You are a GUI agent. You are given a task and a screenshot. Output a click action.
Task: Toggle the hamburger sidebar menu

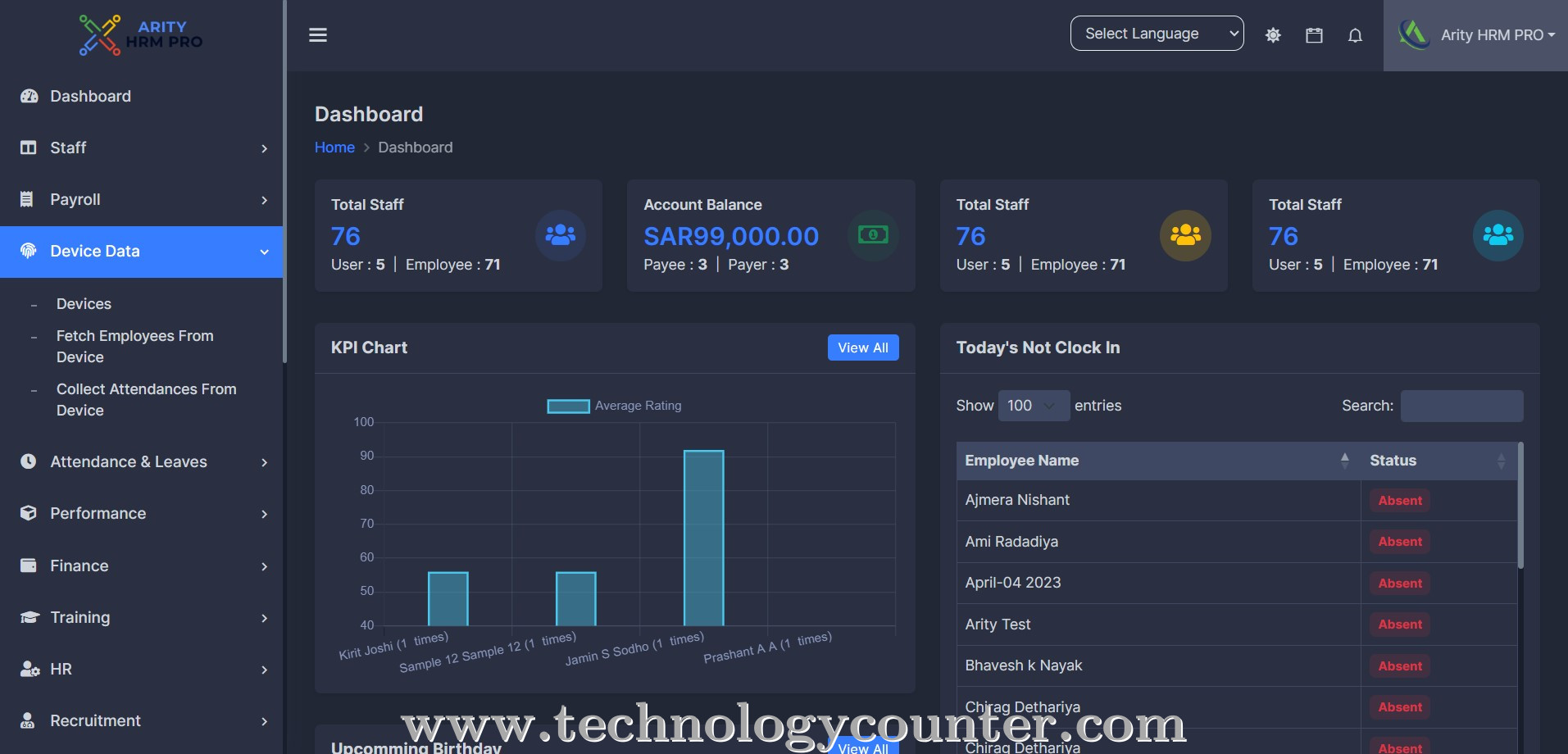318,35
